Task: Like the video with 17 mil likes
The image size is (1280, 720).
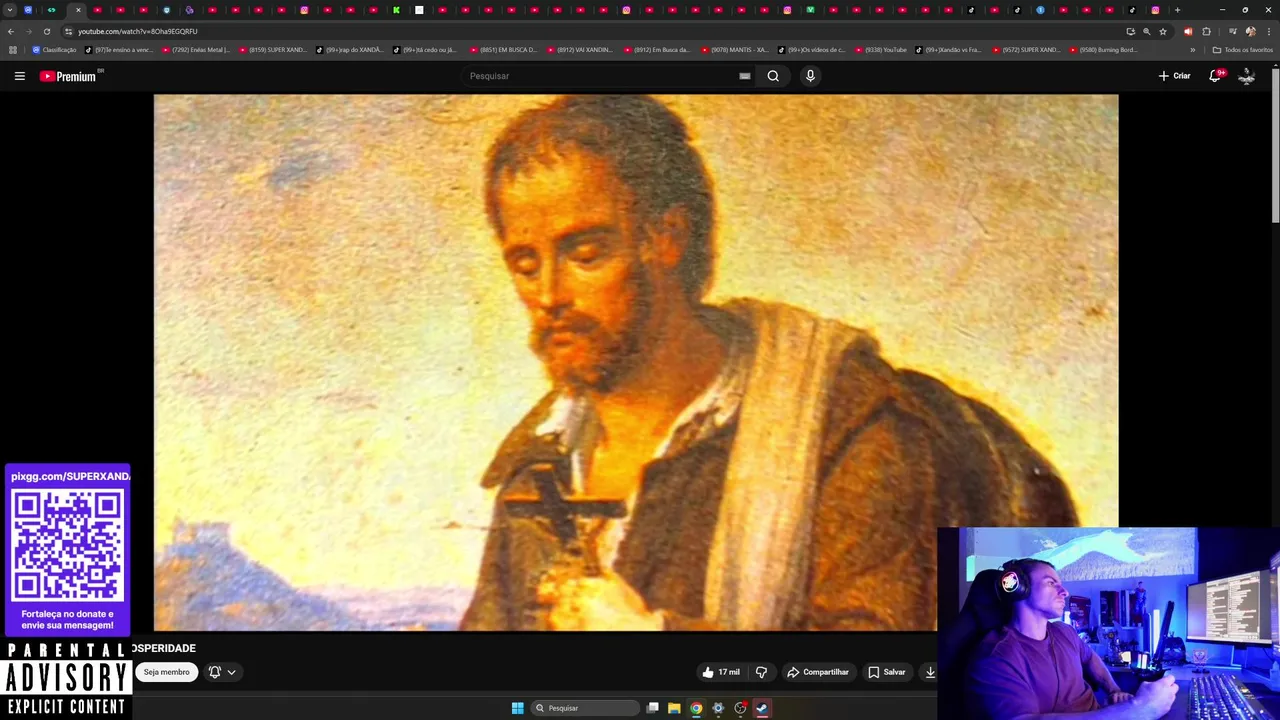Action: (722, 672)
